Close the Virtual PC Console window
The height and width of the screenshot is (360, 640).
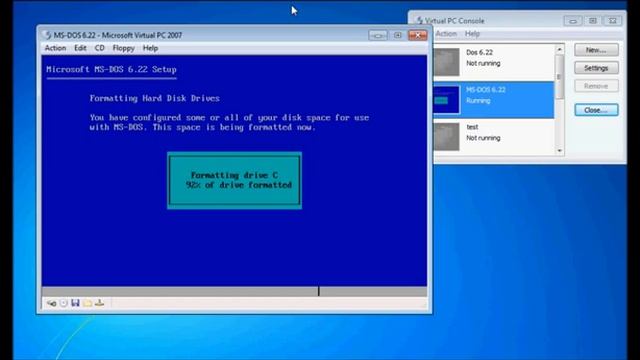pos(612,20)
